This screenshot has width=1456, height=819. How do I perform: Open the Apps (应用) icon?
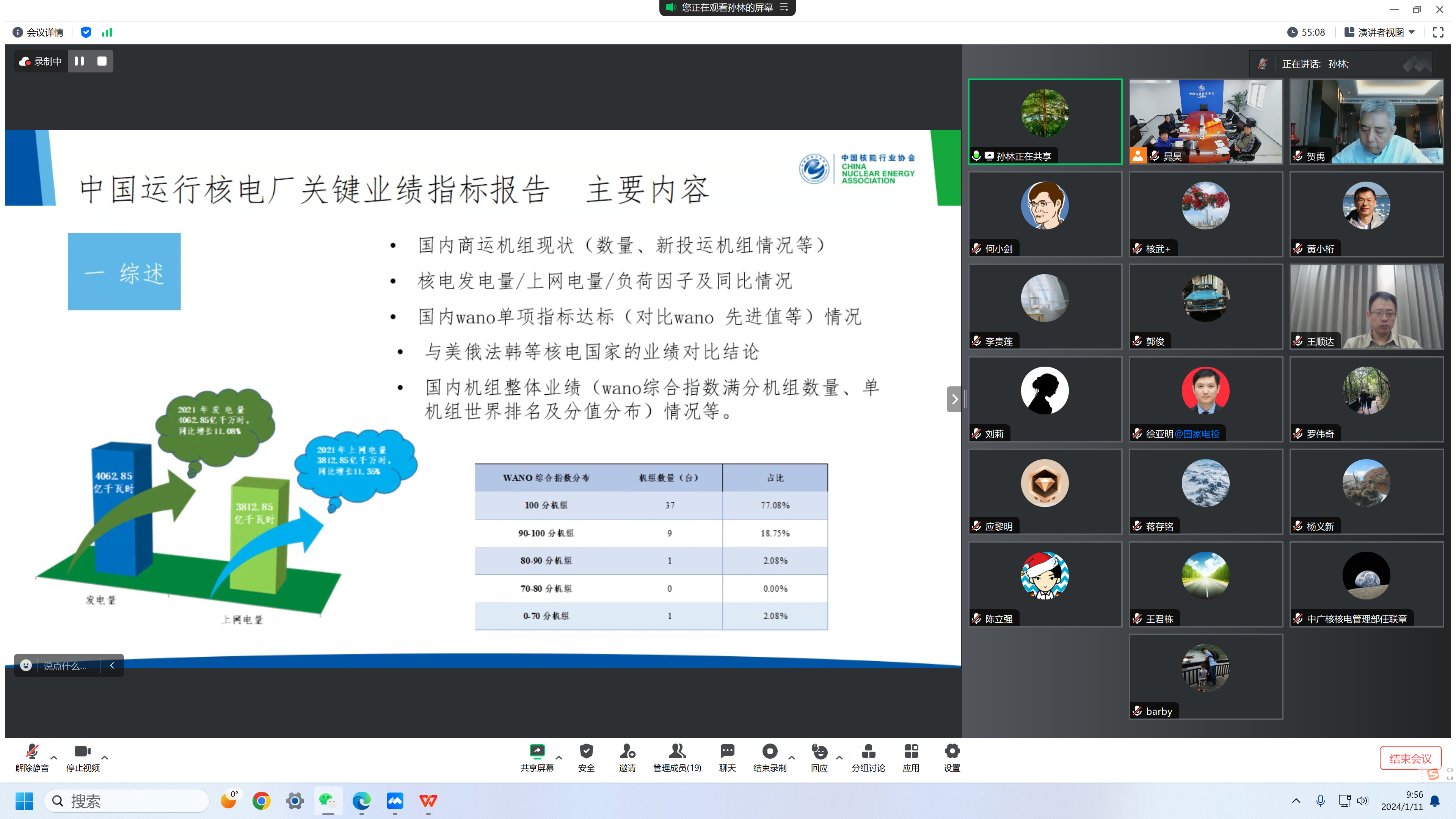pos(910,751)
